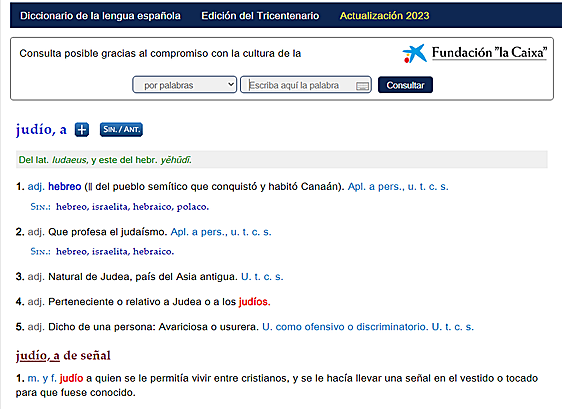Click 'Avariciosa o usurera' definition text
This screenshot has height=409, width=562.
pos(209,327)
